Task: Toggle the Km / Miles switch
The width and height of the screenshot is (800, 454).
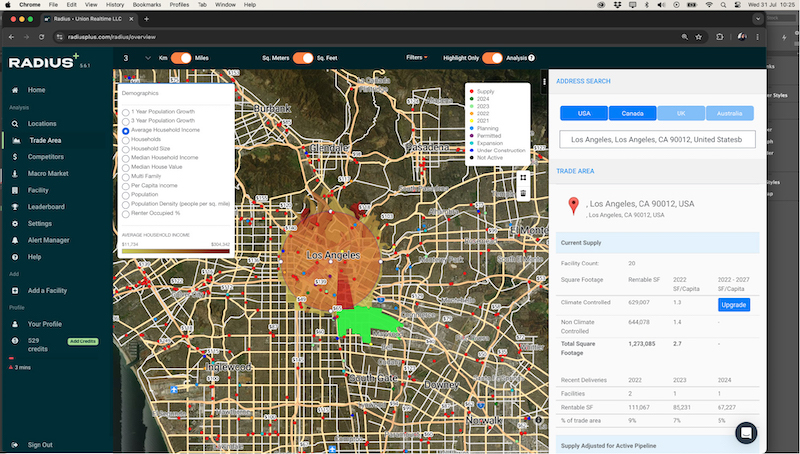Action: 181,58
